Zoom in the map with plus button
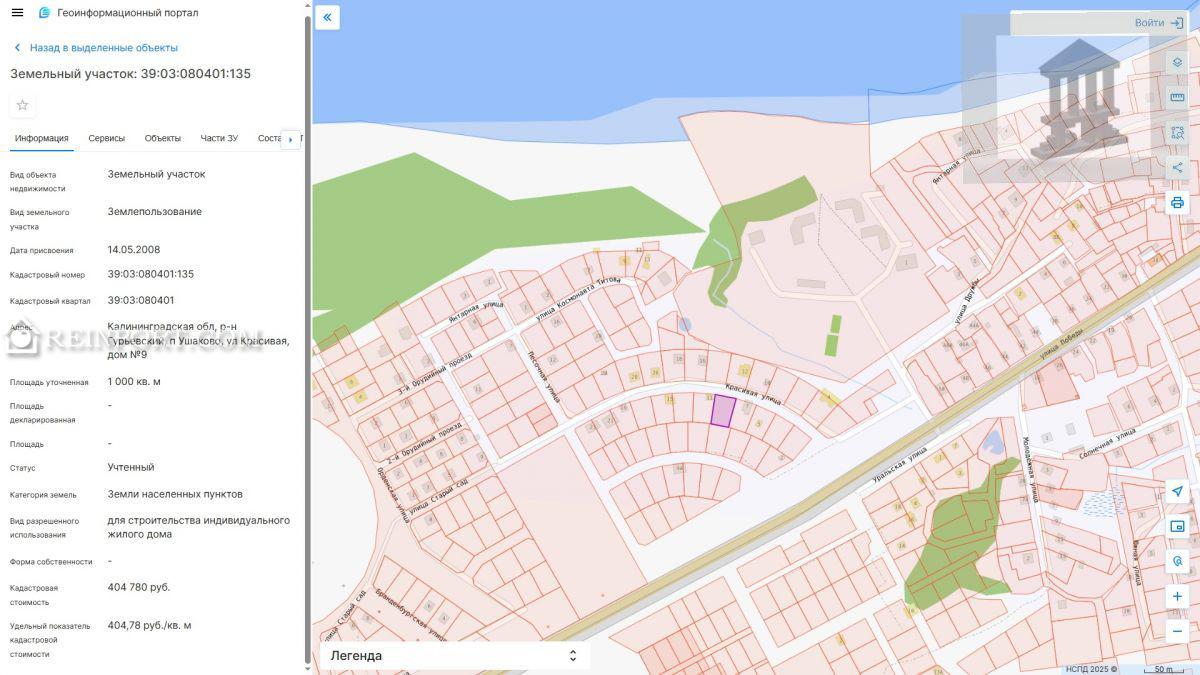 (x=1177, y=597)
